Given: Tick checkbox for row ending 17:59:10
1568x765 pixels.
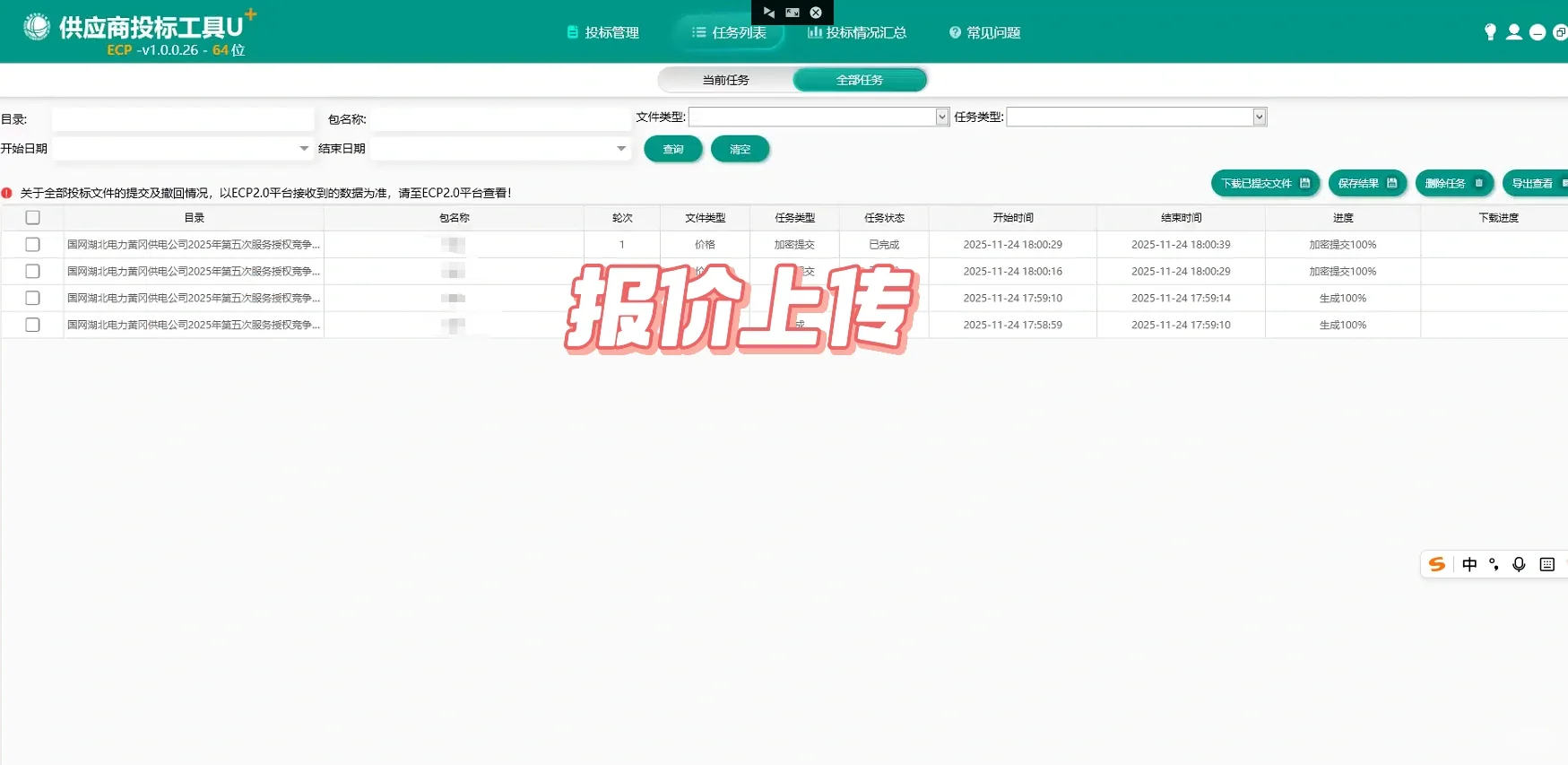Looking at the screenshot, I should [33, 325].
